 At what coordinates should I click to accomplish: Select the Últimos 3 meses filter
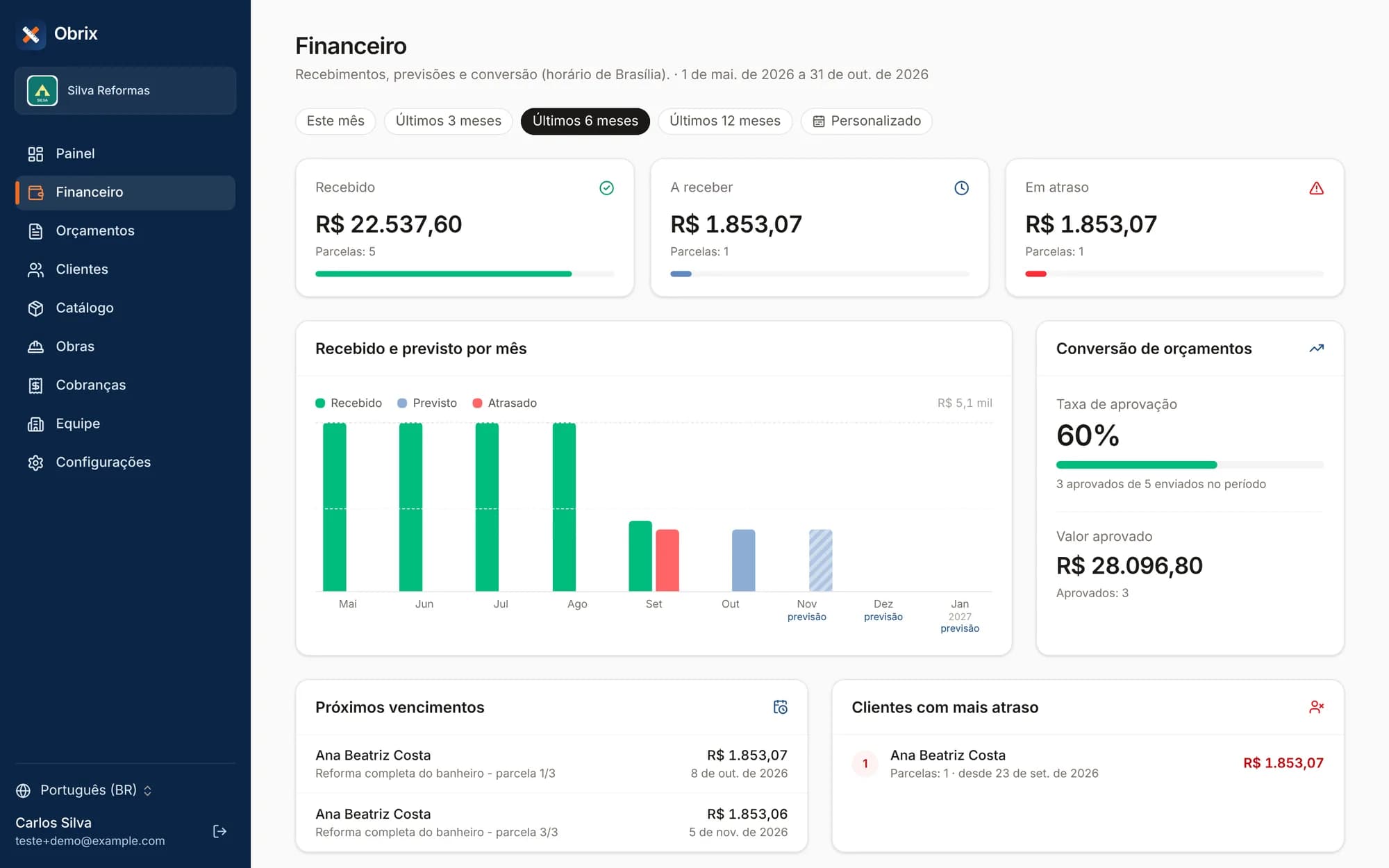tap(448, 121)
